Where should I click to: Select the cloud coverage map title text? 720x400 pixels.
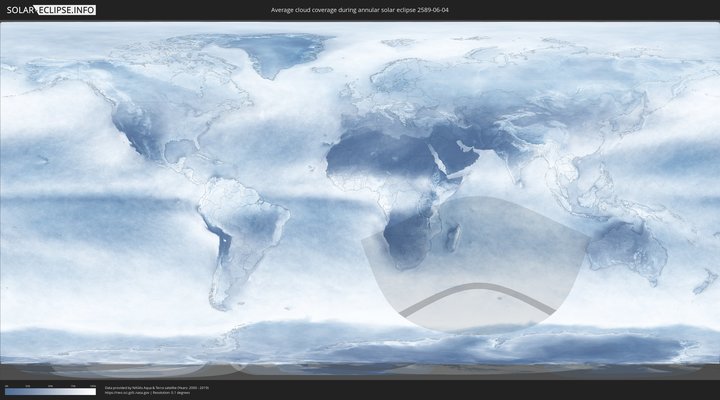360,10
